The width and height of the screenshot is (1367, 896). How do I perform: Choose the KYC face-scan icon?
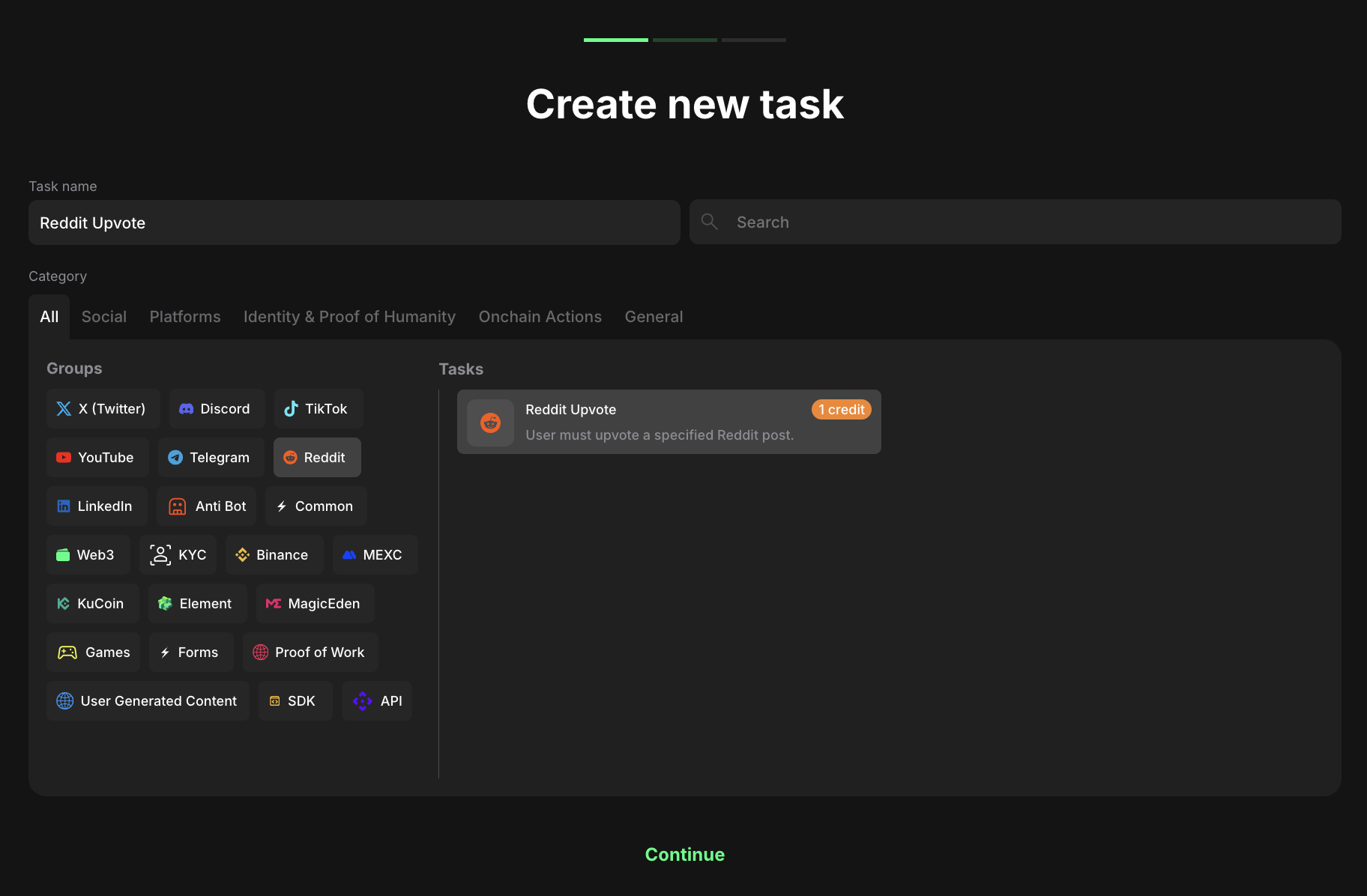[160, 555]
